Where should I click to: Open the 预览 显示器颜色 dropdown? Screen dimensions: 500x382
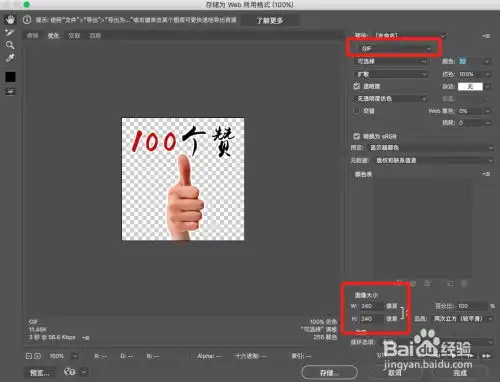pos(431,147)
